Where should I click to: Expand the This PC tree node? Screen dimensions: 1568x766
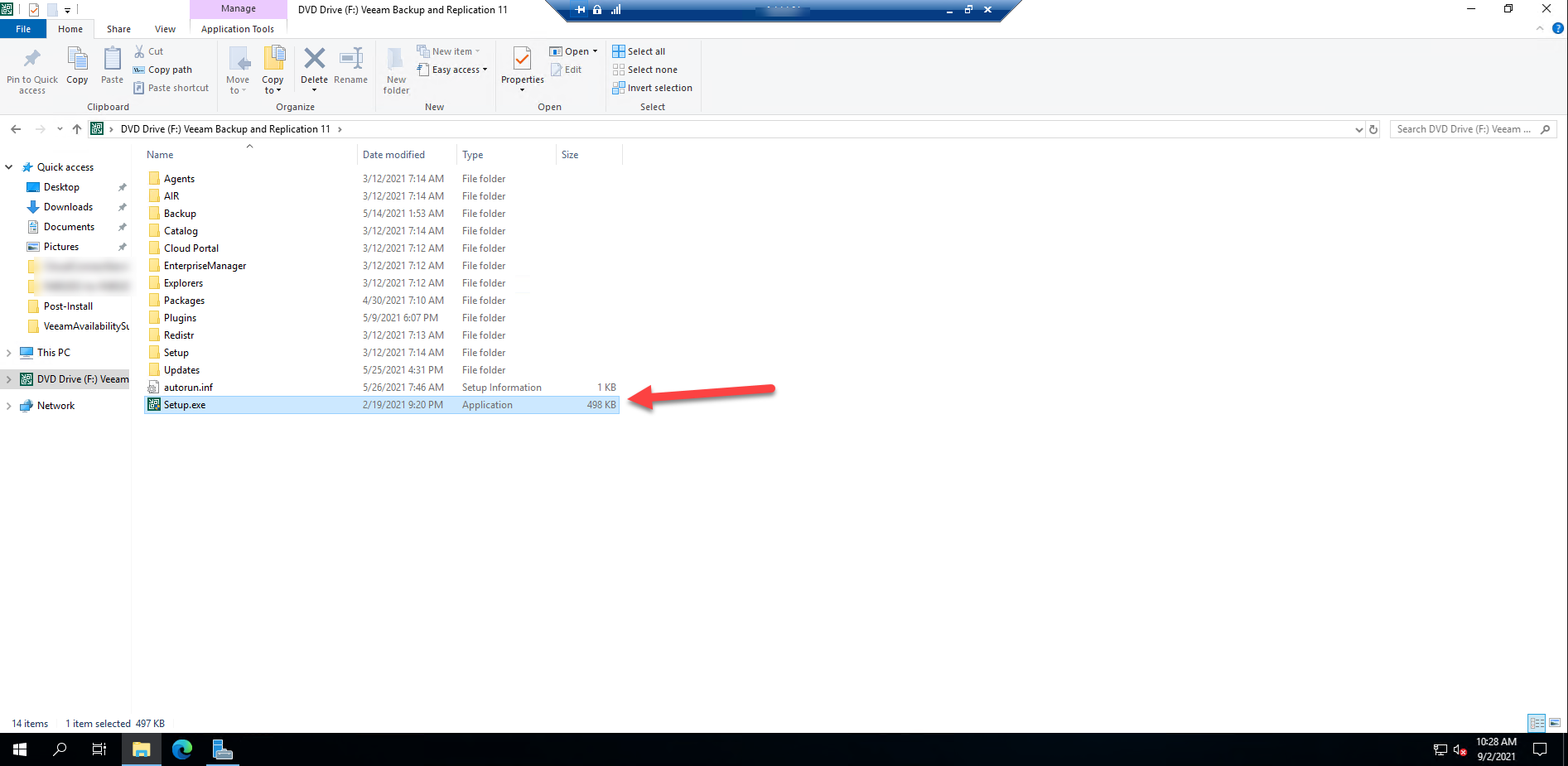(9, 353)
